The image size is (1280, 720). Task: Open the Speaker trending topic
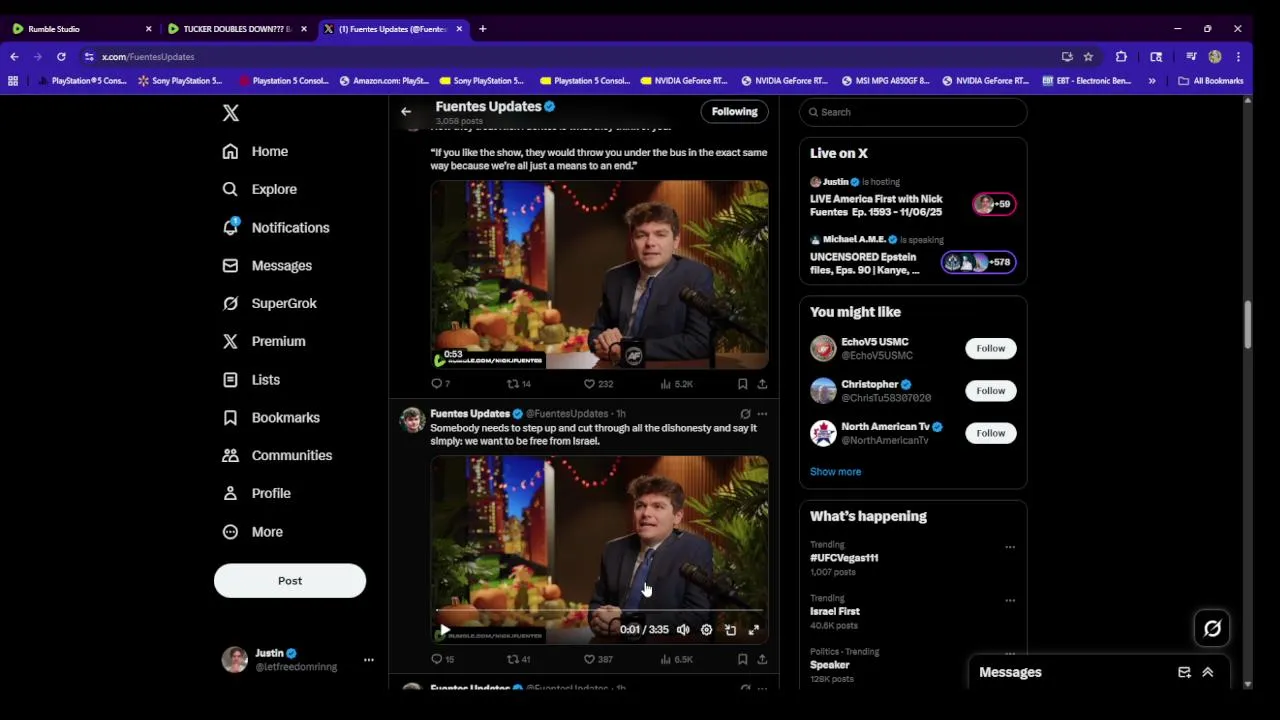(830, 665)
